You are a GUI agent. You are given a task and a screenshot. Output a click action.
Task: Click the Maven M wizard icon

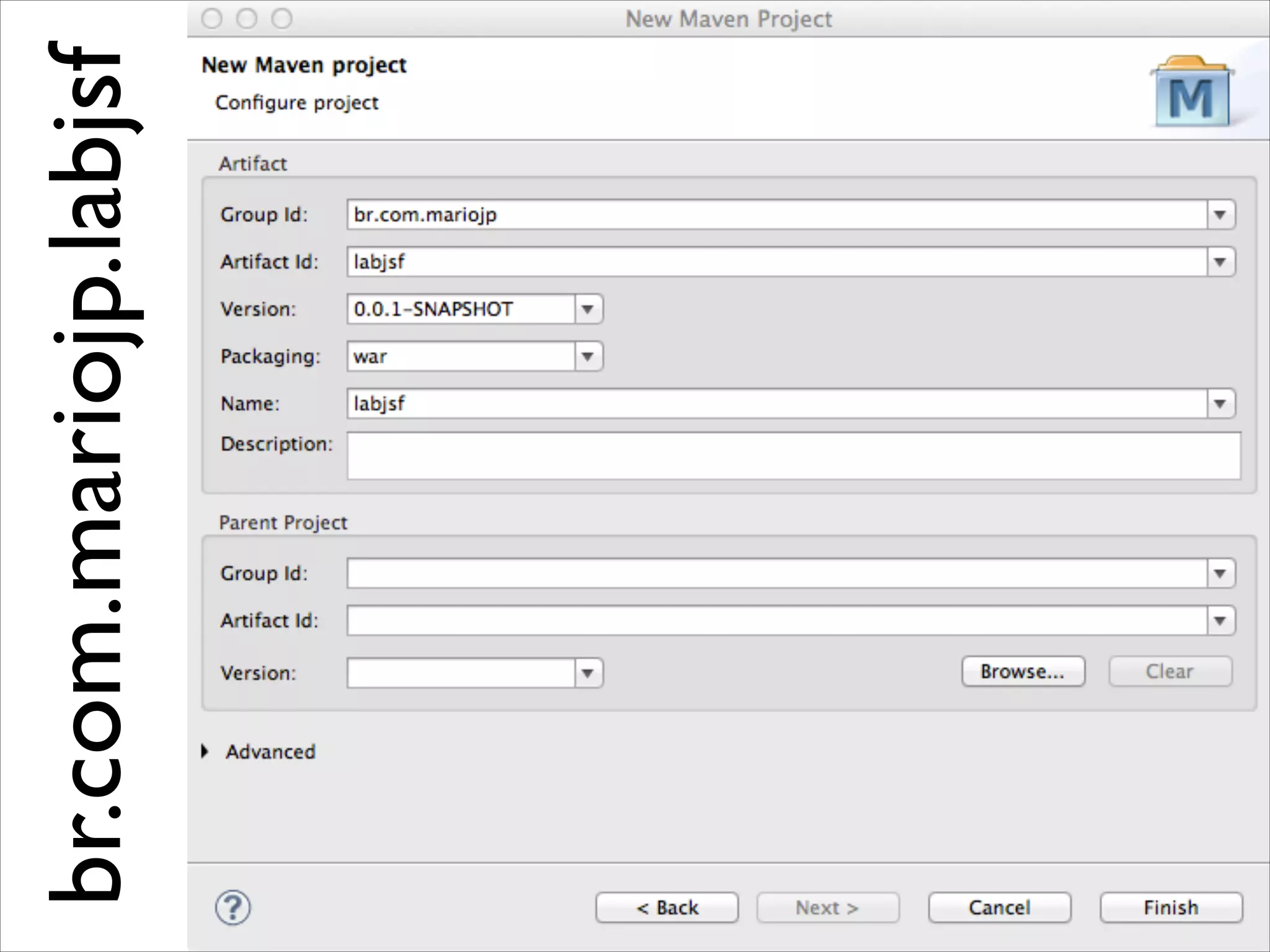point(1191,93)
